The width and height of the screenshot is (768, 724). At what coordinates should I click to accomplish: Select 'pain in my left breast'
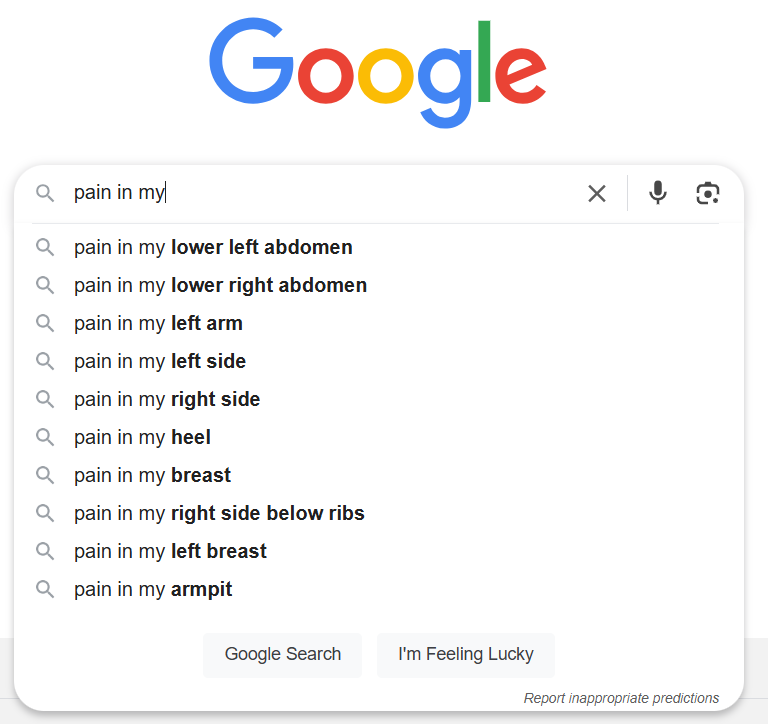click(x=170, y=551)
